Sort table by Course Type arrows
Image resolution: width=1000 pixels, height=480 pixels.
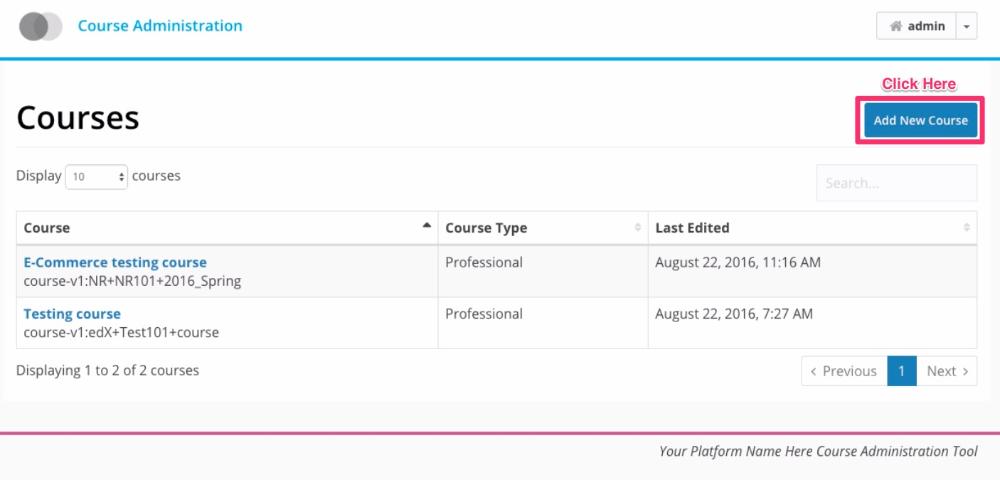637,228
